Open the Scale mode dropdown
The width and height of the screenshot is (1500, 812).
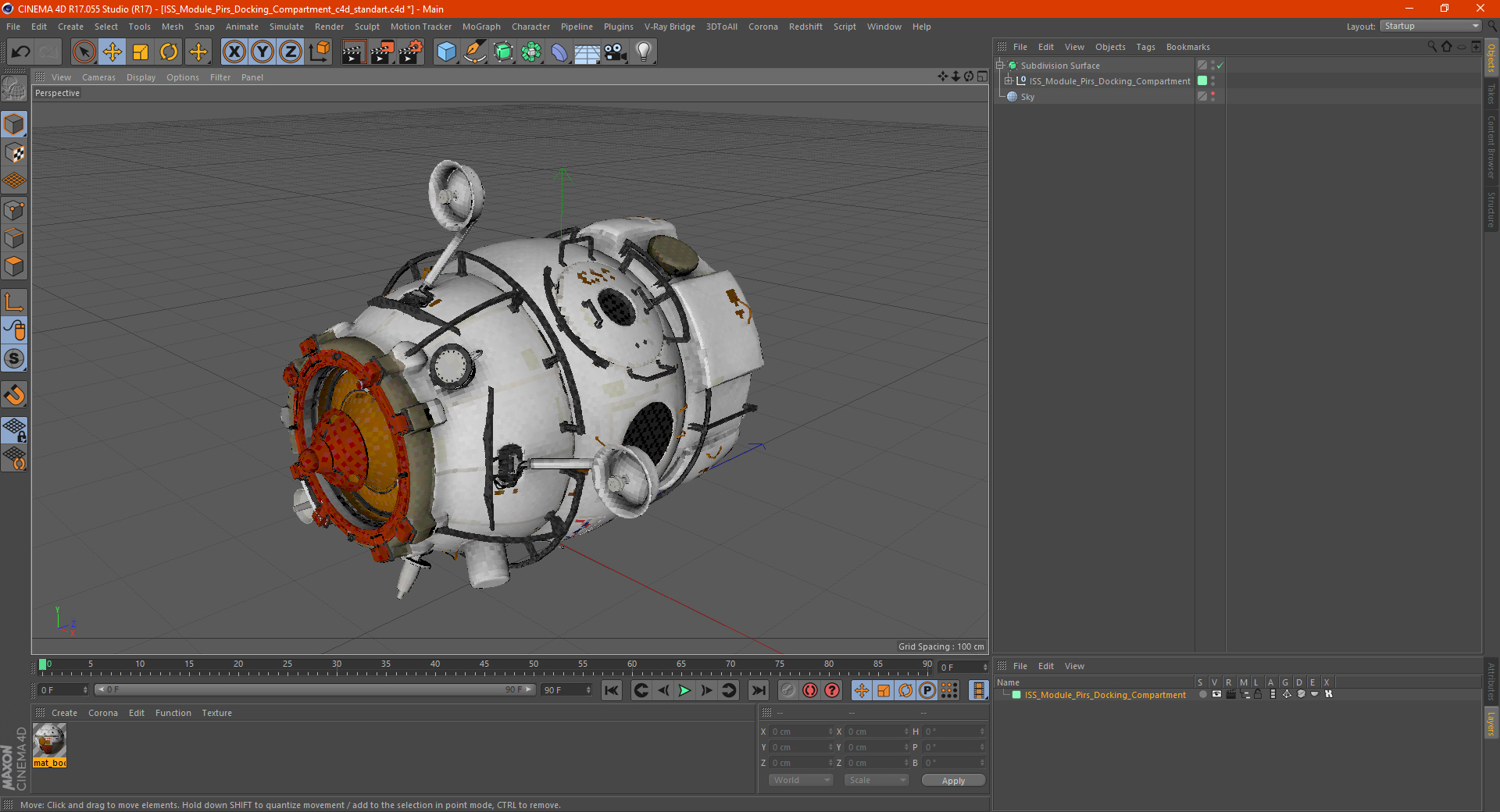(x=877, y=780)
